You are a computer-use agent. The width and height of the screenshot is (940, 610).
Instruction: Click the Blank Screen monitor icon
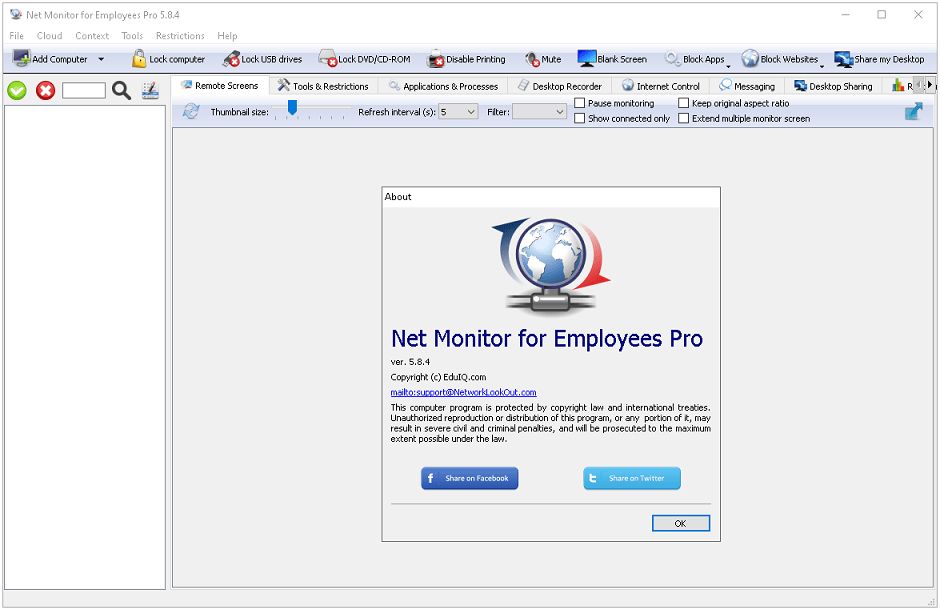[586, 58]
